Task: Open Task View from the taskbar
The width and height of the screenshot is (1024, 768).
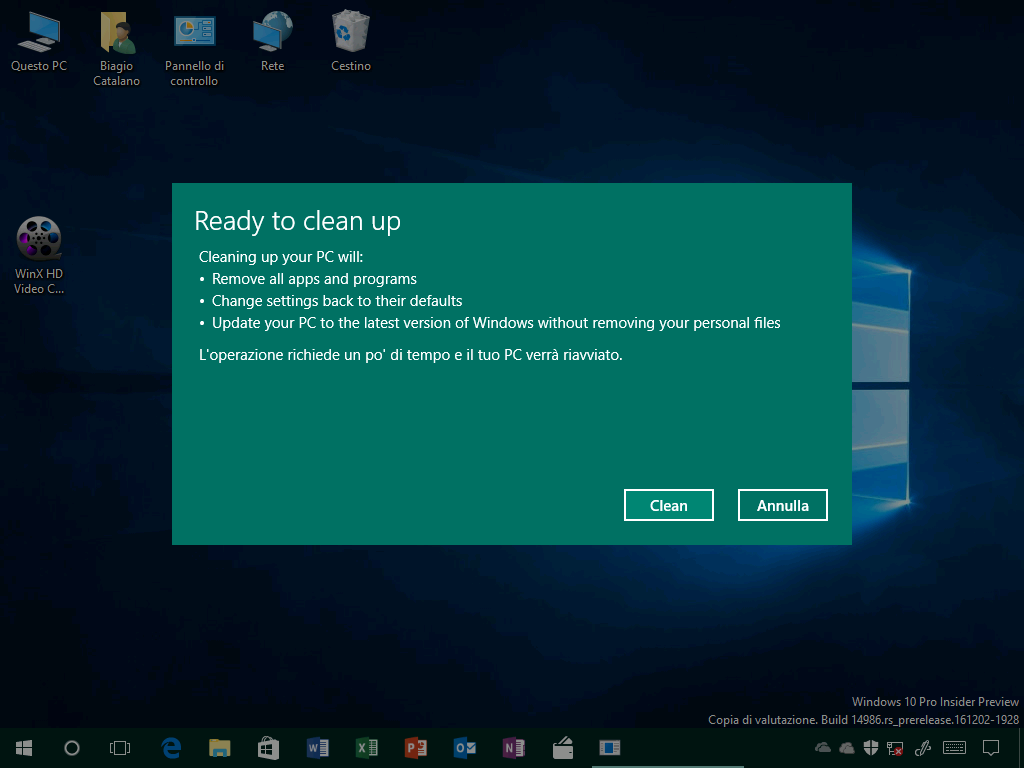Action: coord(120,748)
